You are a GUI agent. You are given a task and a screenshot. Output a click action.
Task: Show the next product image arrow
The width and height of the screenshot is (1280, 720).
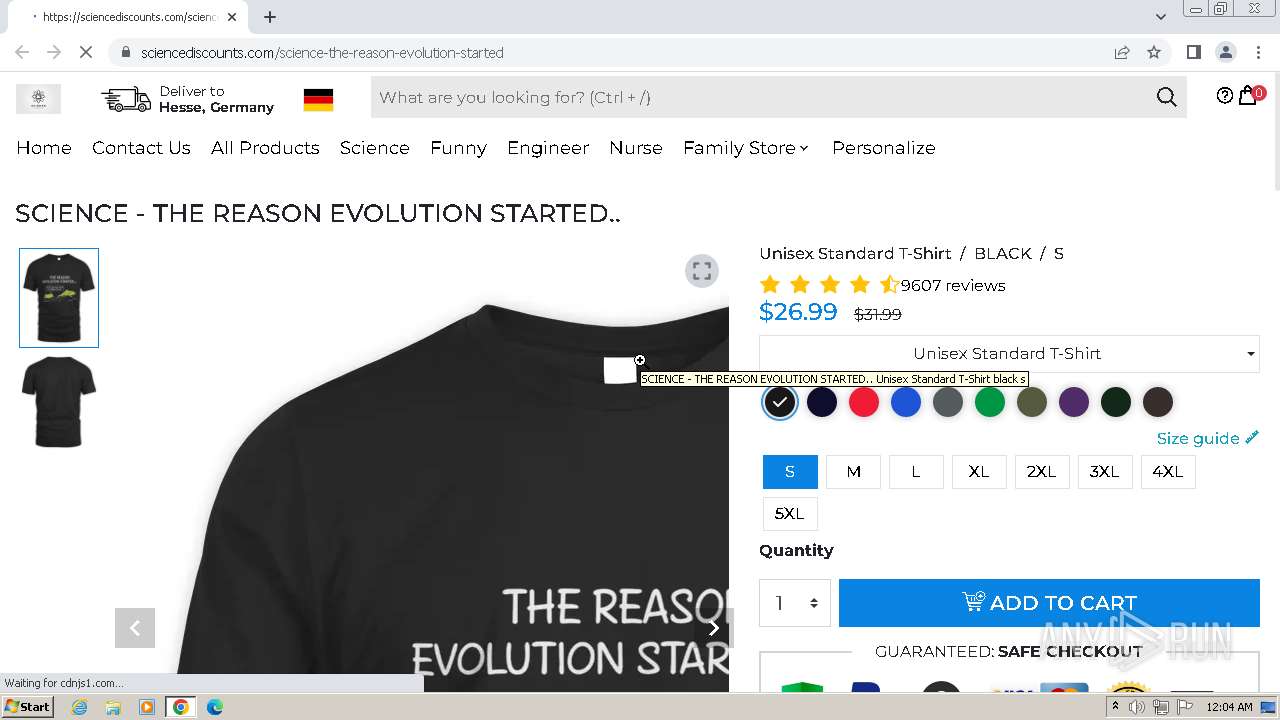(x=714, y=628)
